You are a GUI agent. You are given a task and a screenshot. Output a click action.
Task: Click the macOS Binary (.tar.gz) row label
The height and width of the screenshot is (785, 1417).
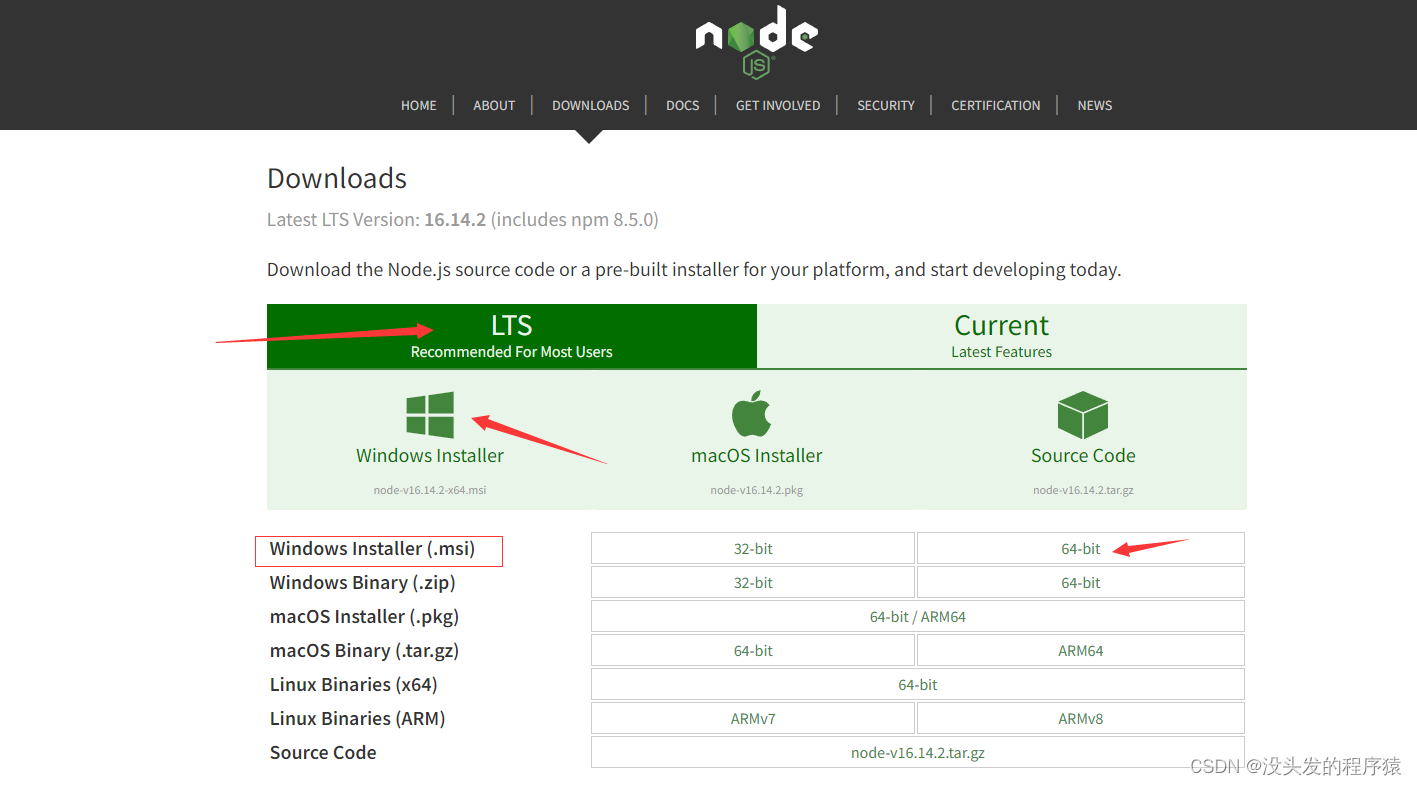coord(364,650)
